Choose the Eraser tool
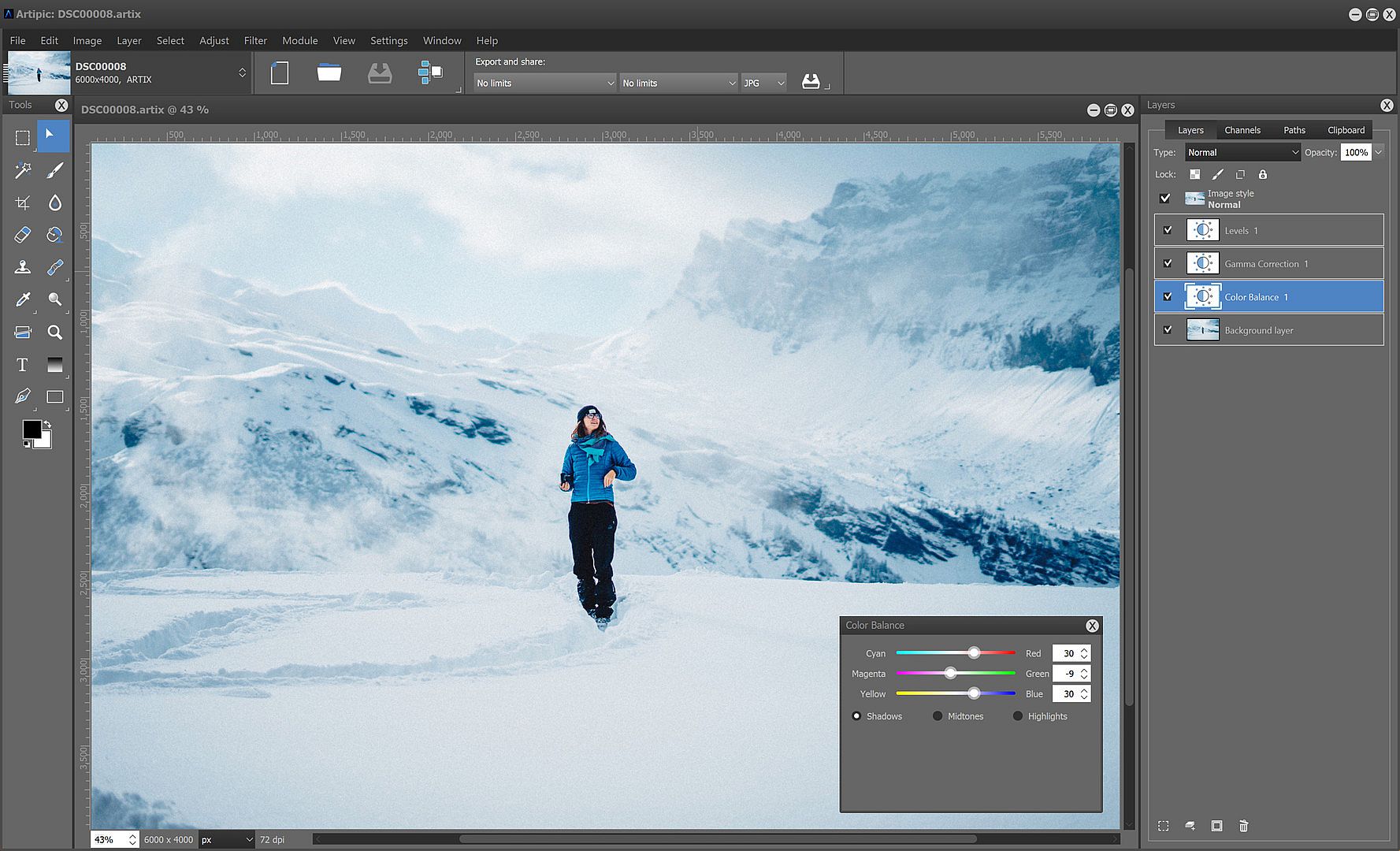This screenshot has height=851, width=1400. click(22, 235)
